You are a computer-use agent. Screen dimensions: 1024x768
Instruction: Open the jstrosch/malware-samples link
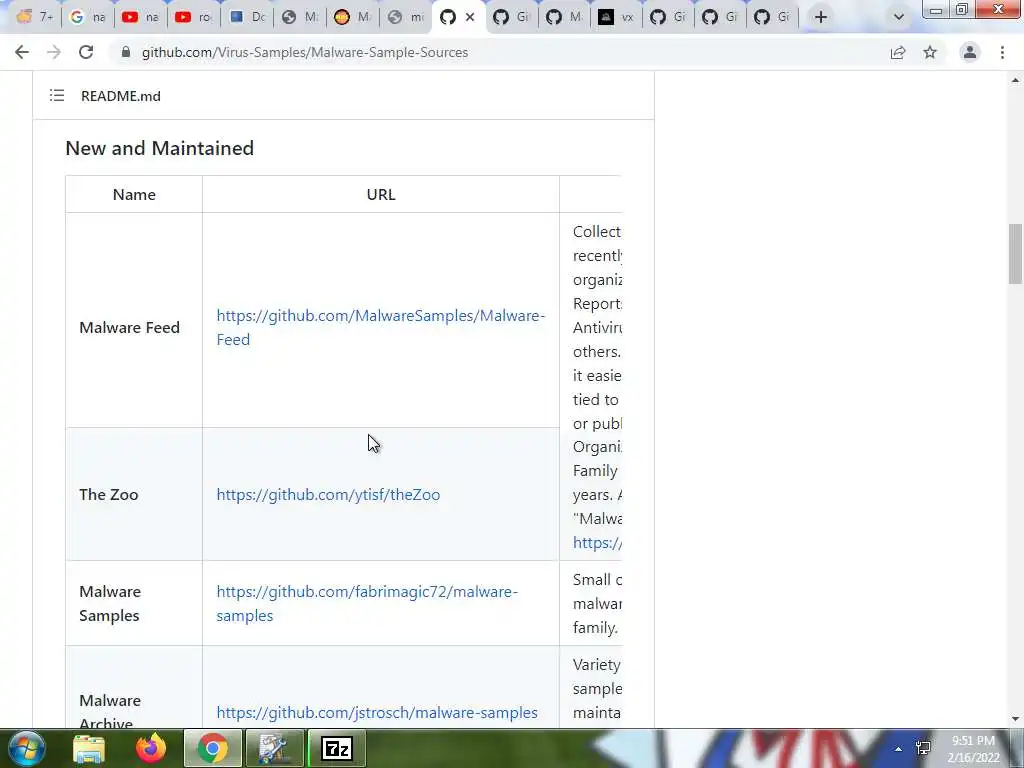[x=377, y=712]
